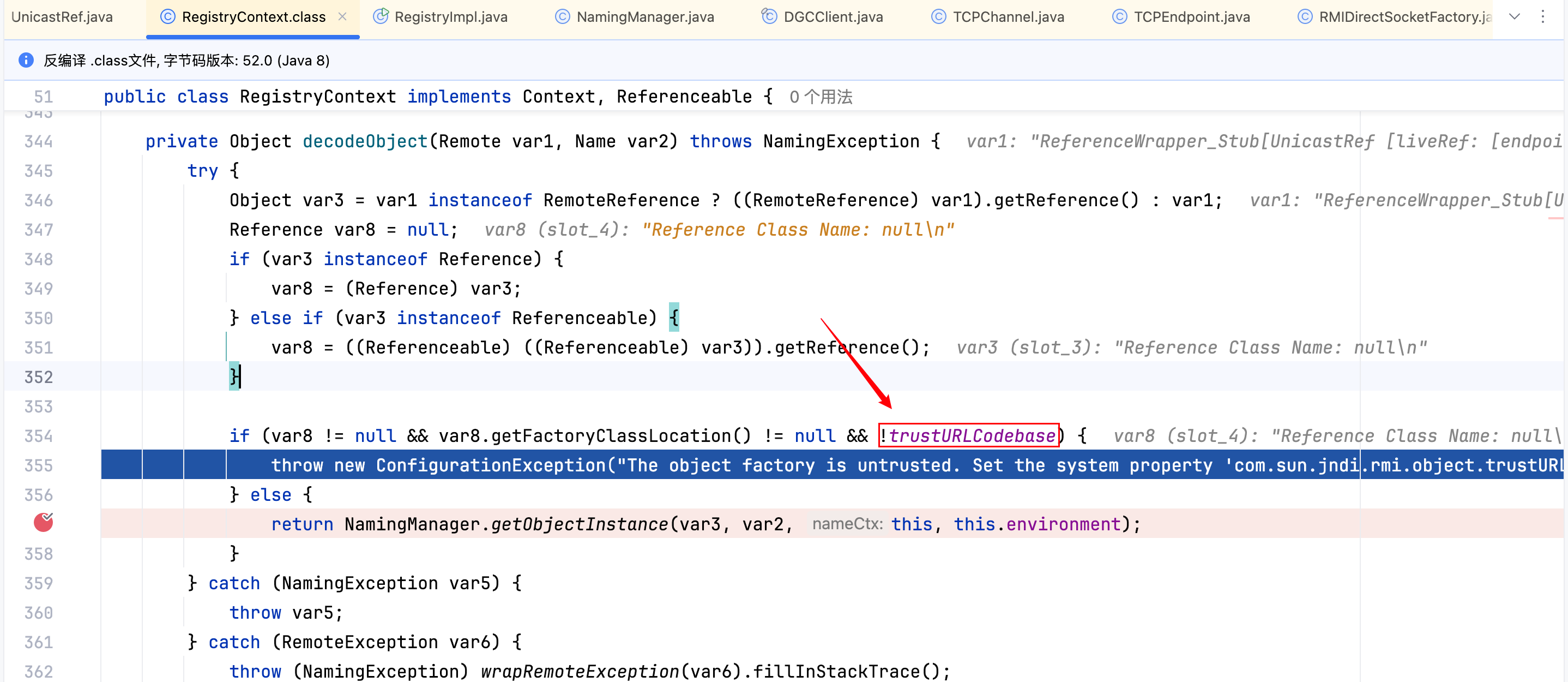
Task: Expand the hidden tabs dropdown chevron
Action: click(1515, 17)
